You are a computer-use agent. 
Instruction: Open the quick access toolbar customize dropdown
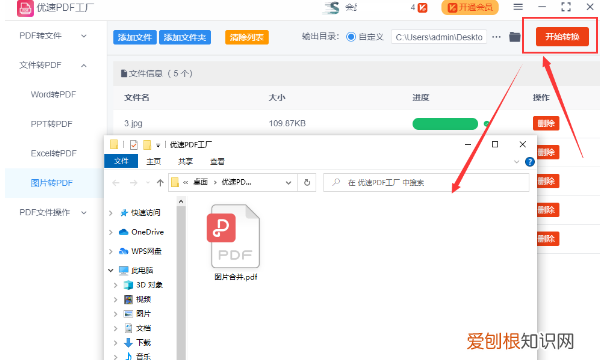coord(158,145)
